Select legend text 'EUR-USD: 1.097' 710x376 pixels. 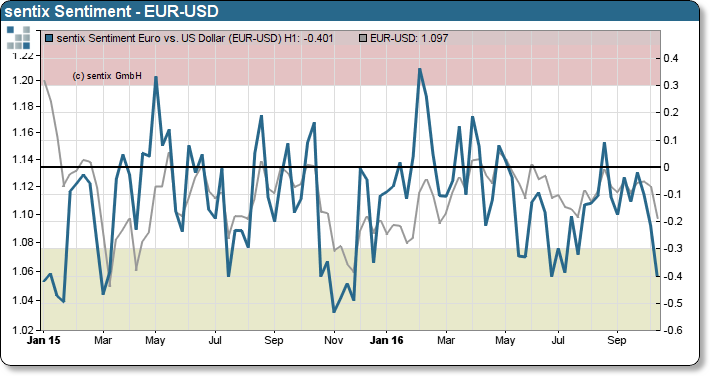click(x=409, y=39)
